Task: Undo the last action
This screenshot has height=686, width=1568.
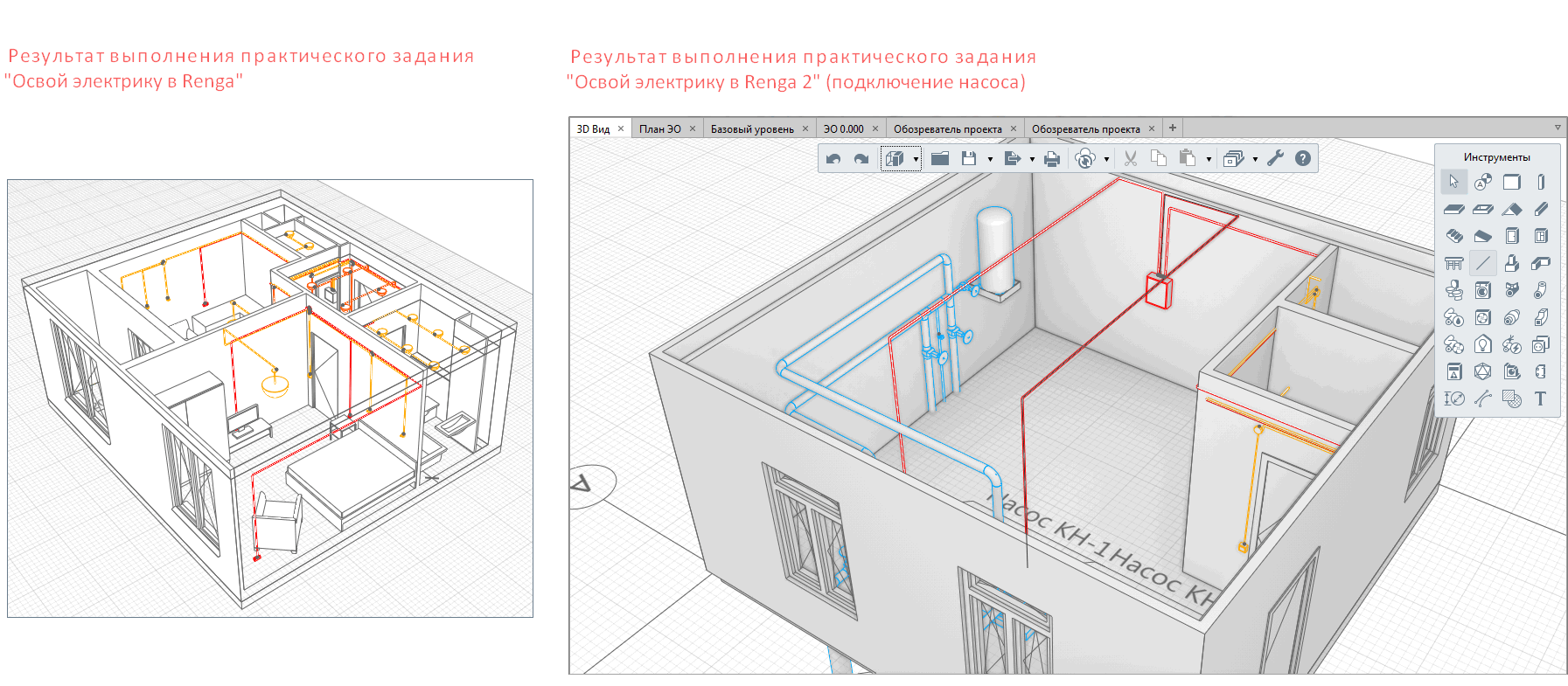Action: click(x=833, y=158)
